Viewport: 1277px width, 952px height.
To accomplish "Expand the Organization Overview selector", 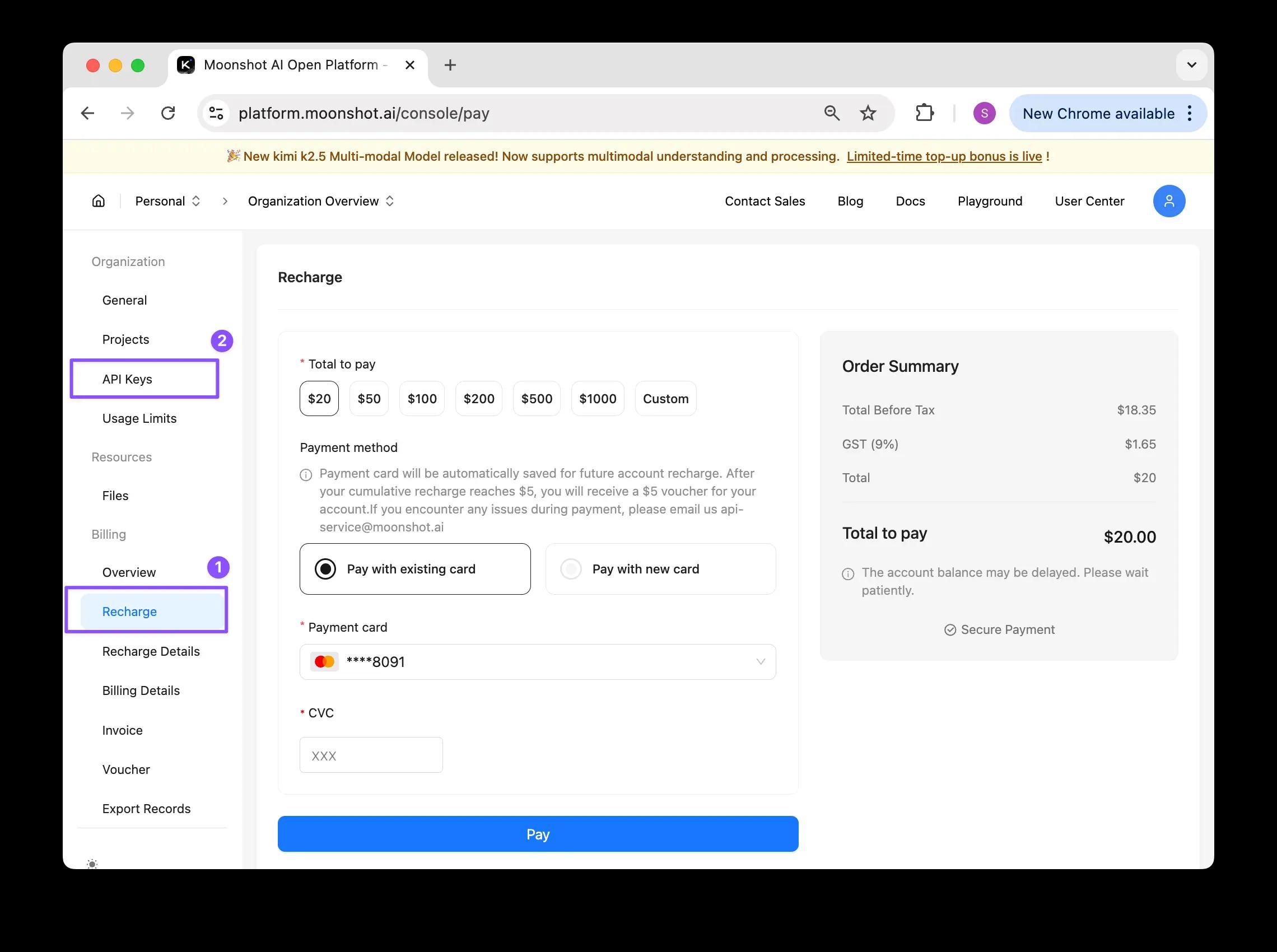I will point(321,200).
